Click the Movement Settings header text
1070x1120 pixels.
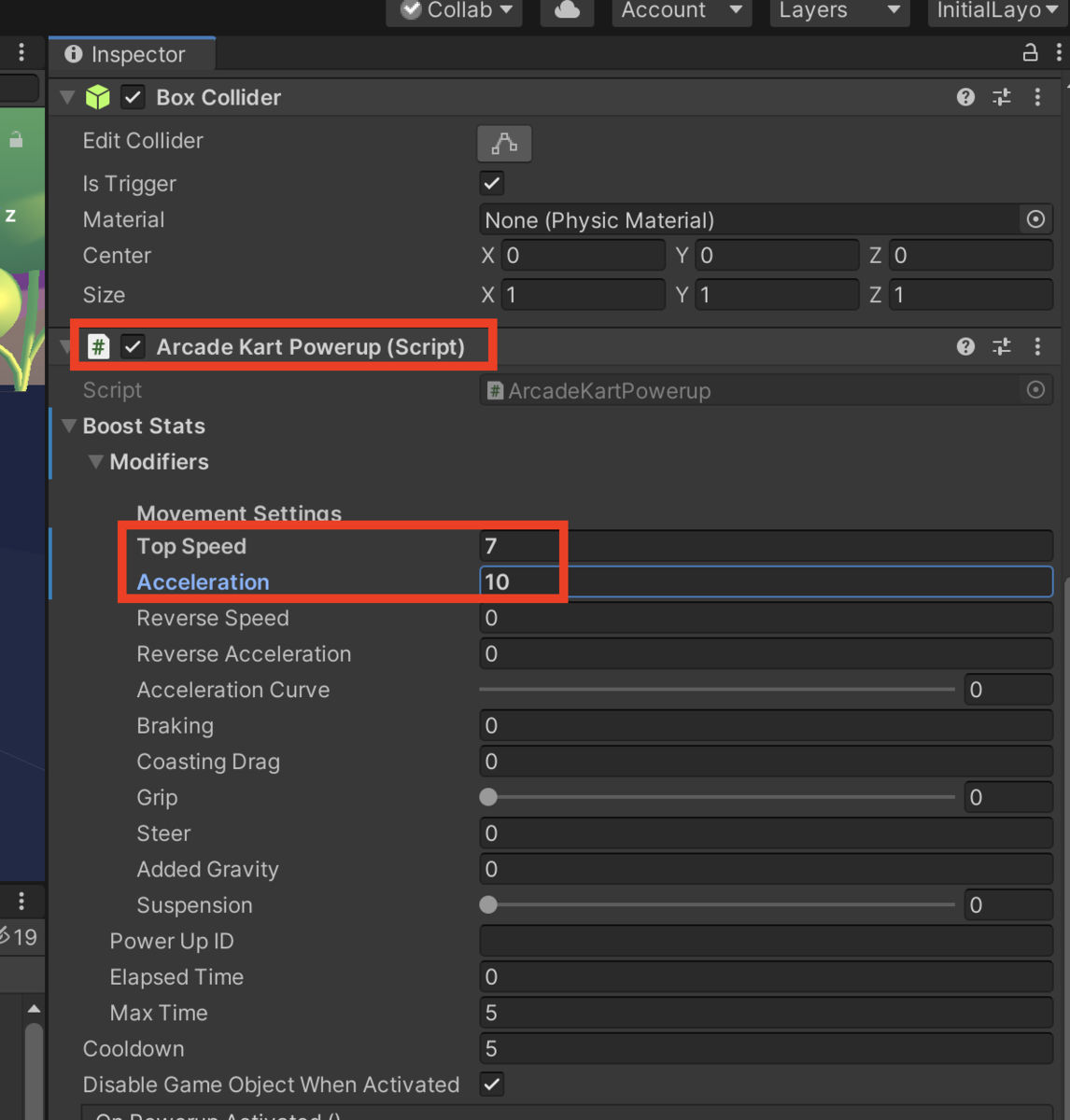pos(239,512)
